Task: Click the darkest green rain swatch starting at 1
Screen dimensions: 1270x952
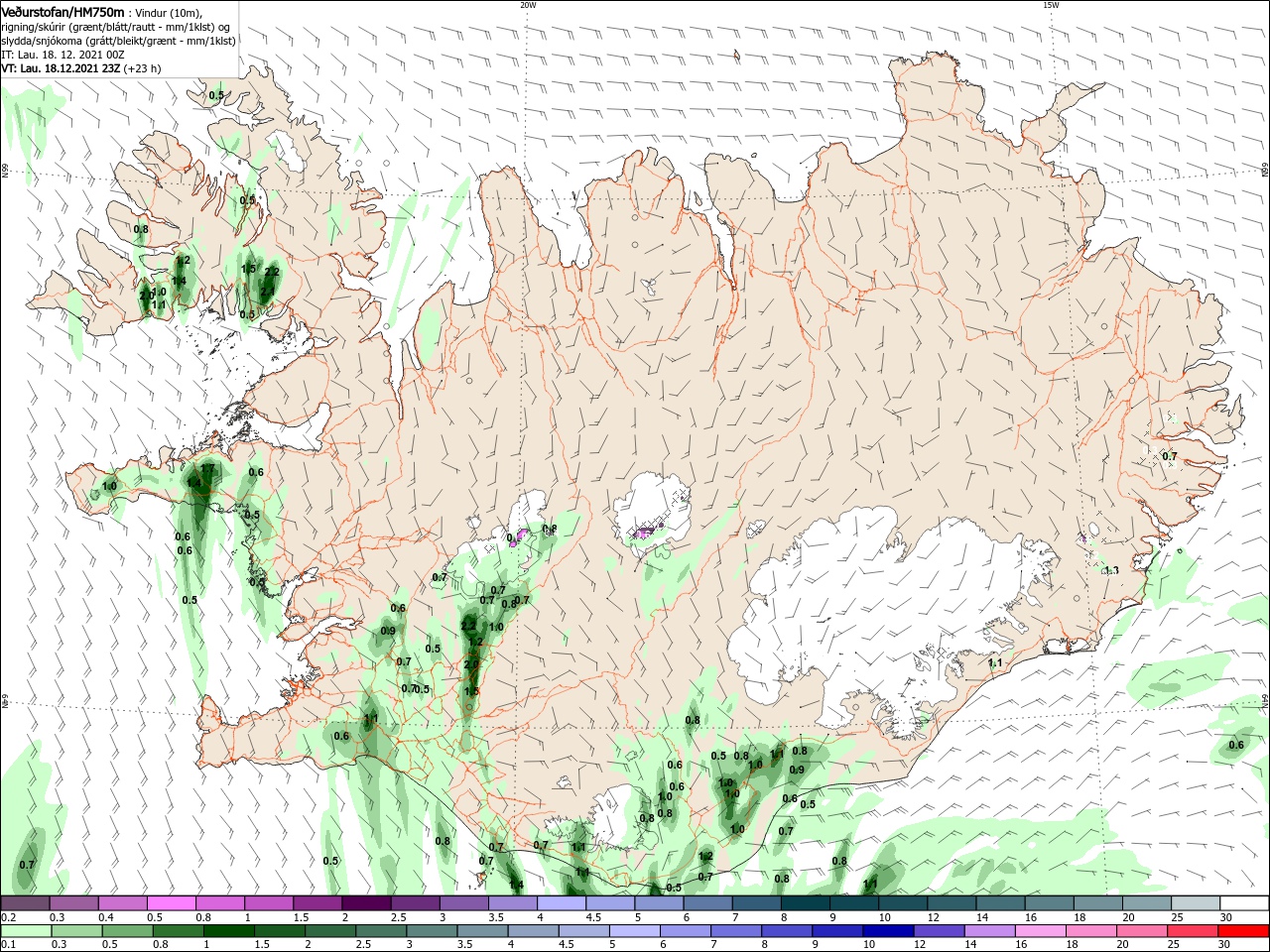Action: 229,932
